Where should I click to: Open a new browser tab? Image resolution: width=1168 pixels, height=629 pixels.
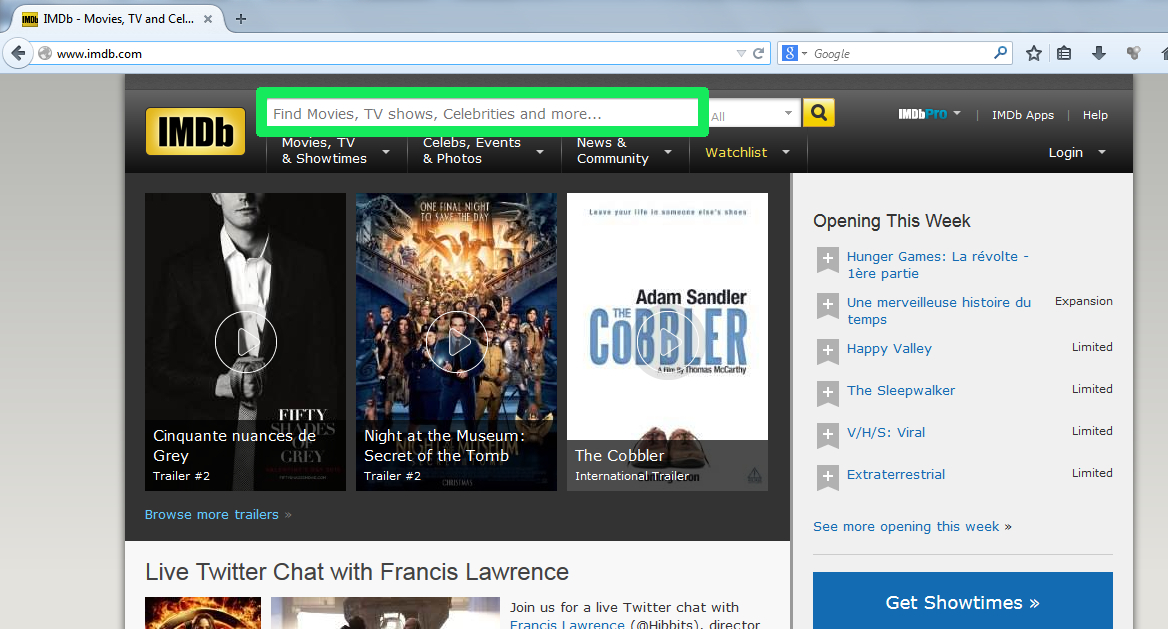click(241, 19)
